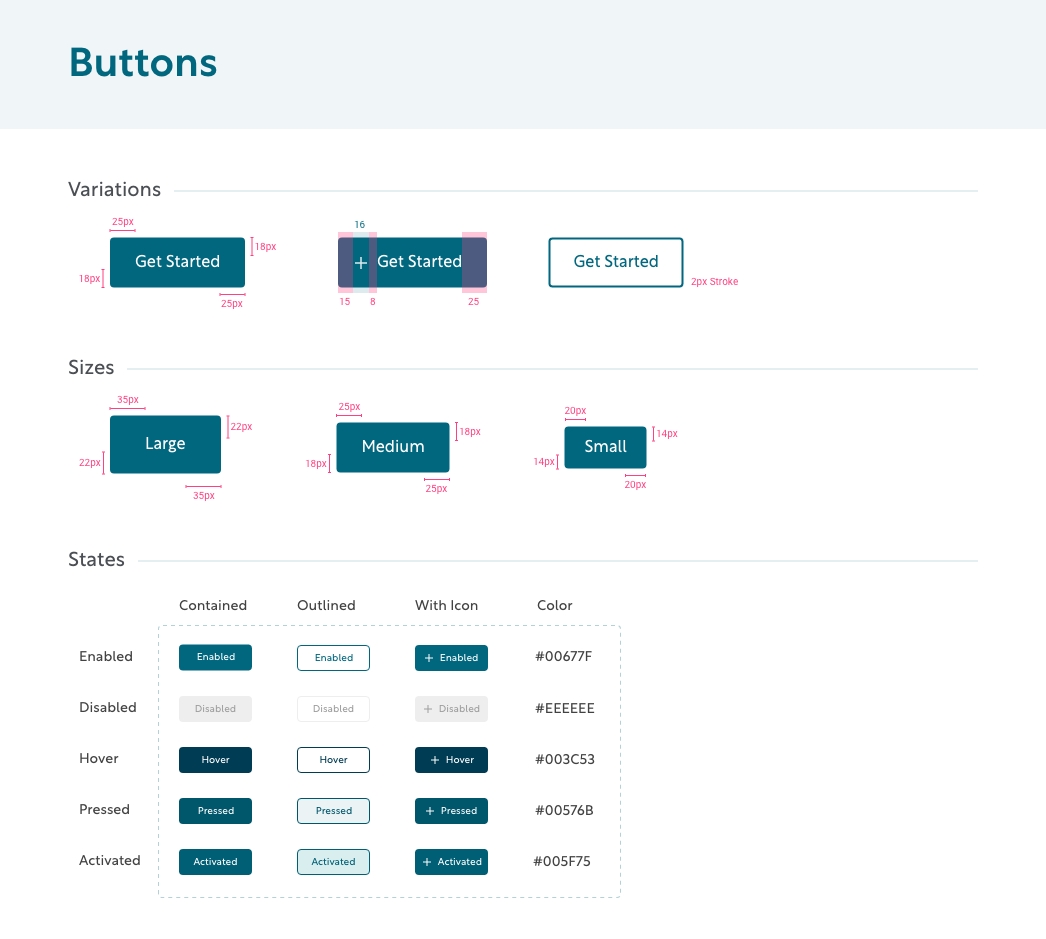
Task: Click the plus icon on Disabled icon button
Action: click(x=428, y=709)
